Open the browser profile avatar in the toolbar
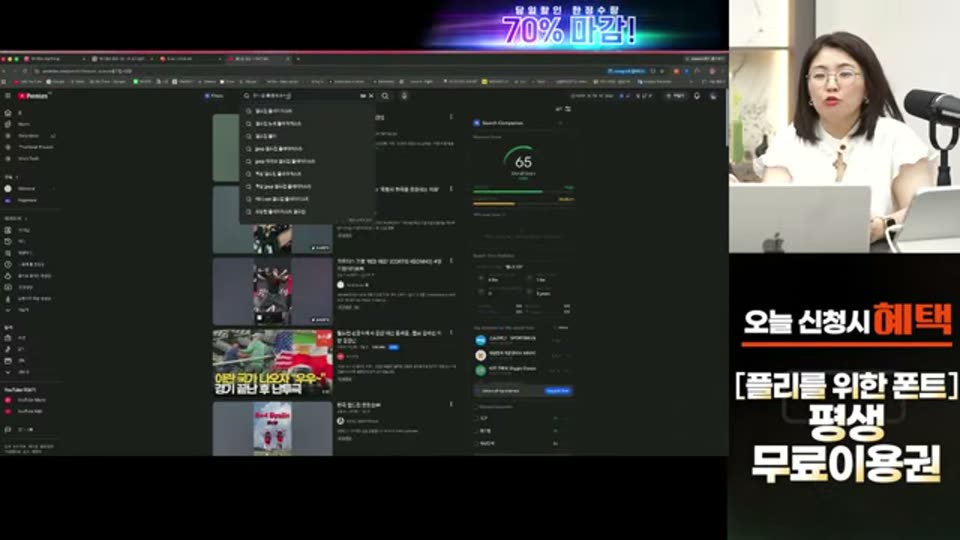The height and width of the screenshot is (540, 960). point(712,72)
